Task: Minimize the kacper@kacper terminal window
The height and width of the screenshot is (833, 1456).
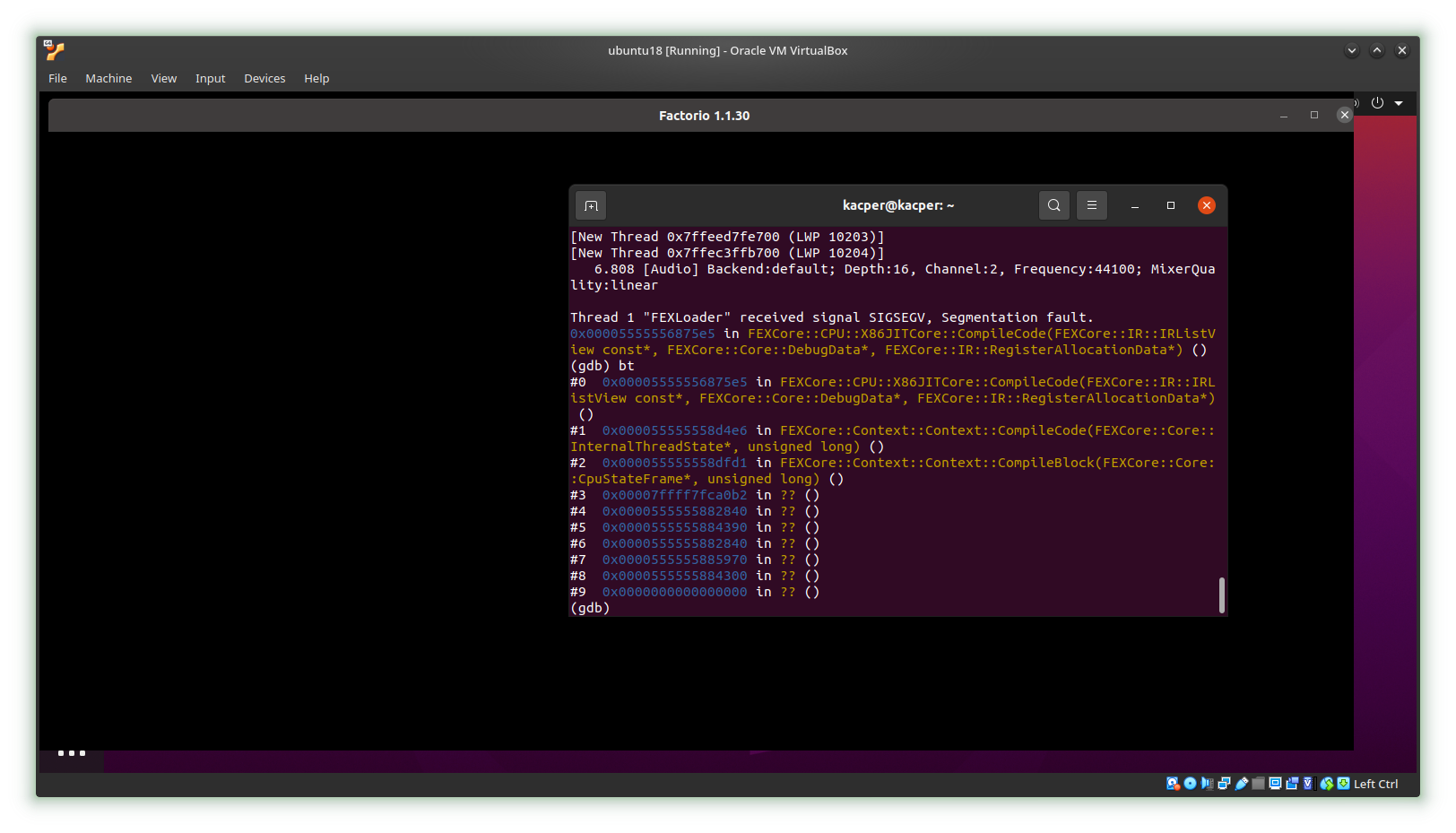Action: [x=1135, y=205]
